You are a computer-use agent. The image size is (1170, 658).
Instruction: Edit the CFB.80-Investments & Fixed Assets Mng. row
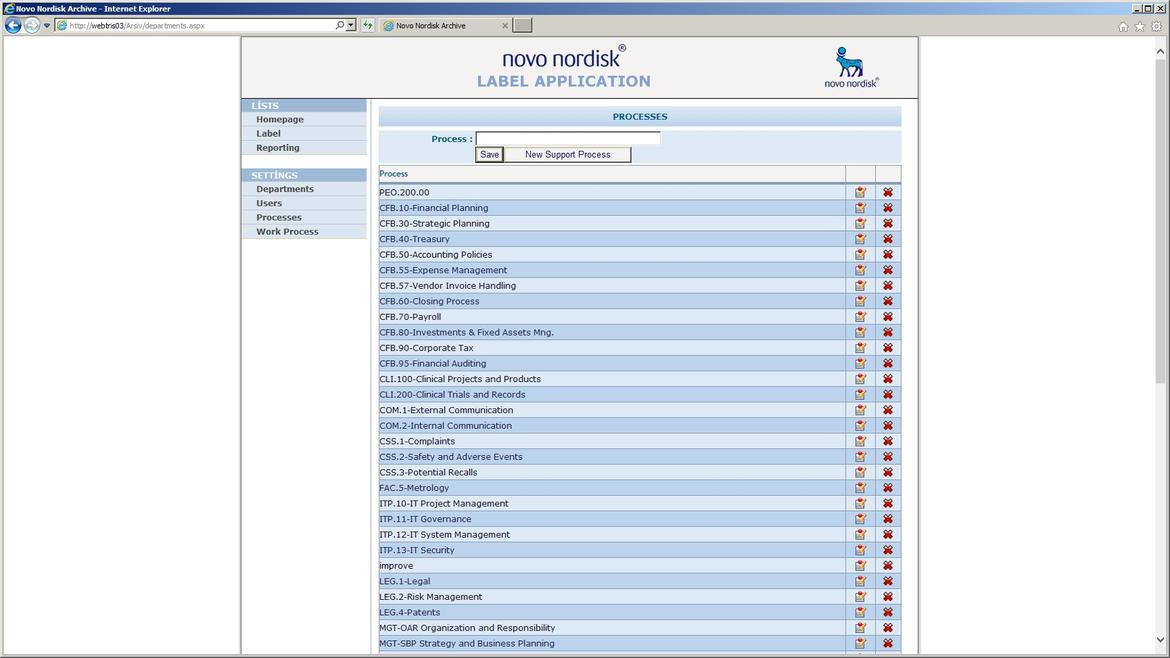click(860, 333)
